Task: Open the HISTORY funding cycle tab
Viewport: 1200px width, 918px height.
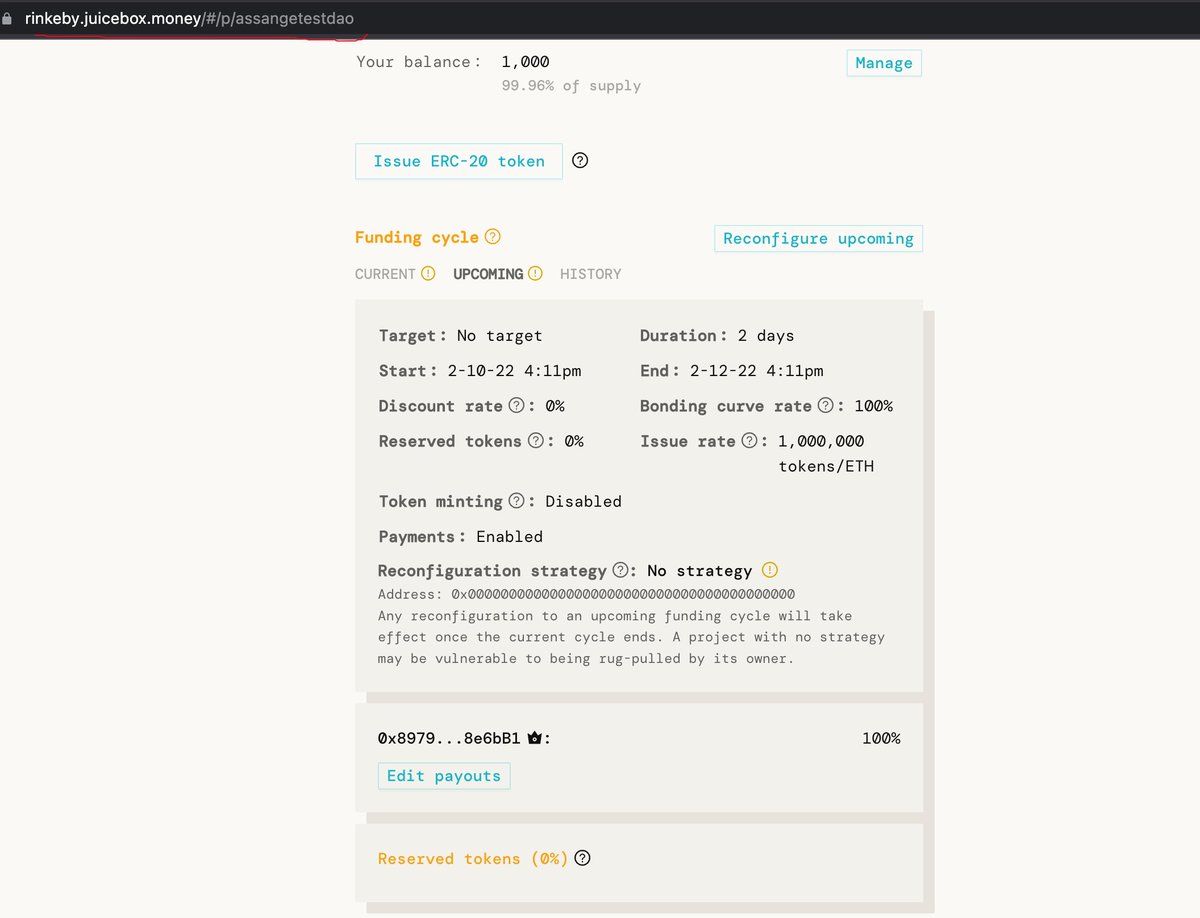Action: click(590, 274)
